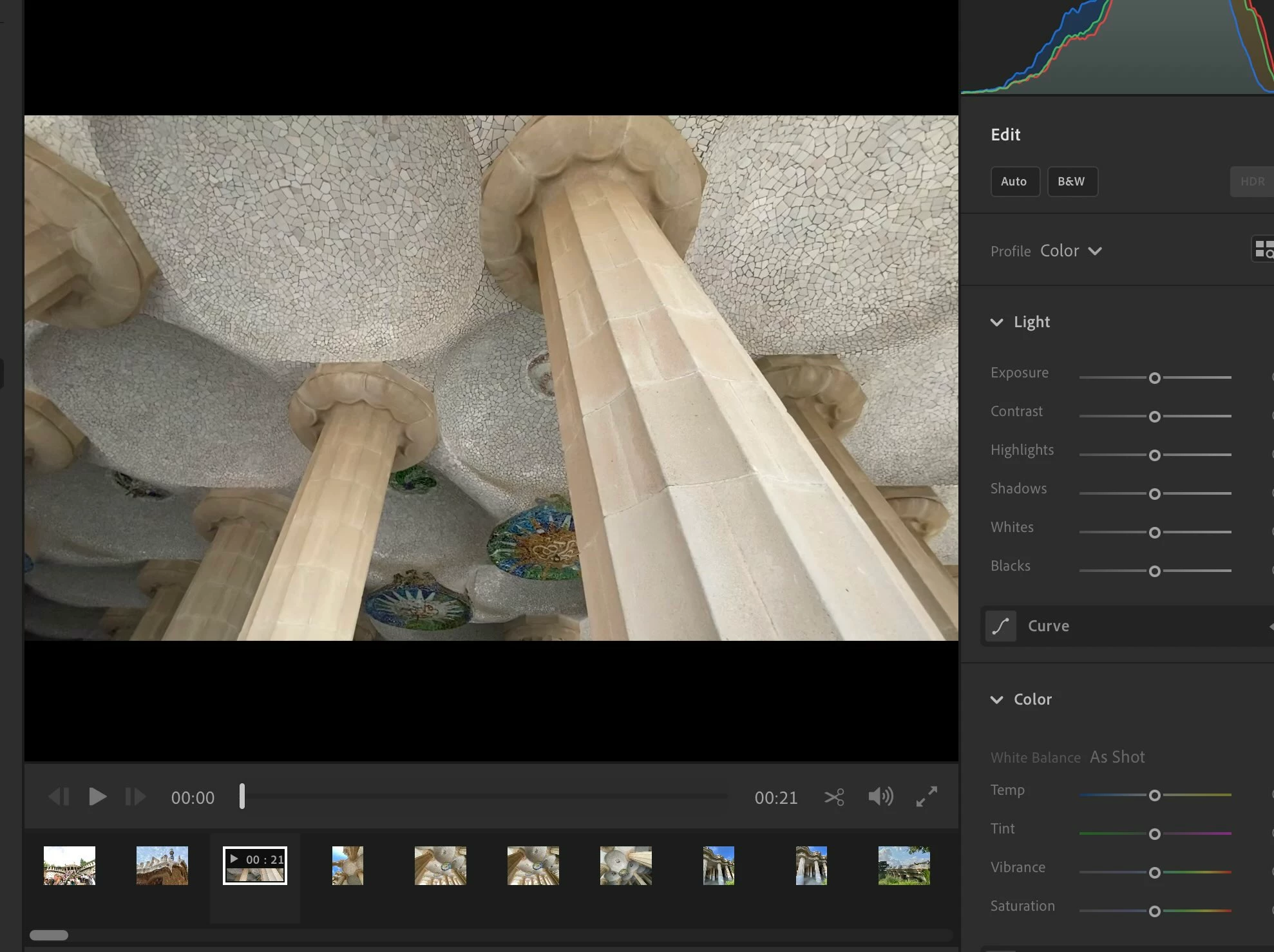Open the trim video scissors tool

834,797
